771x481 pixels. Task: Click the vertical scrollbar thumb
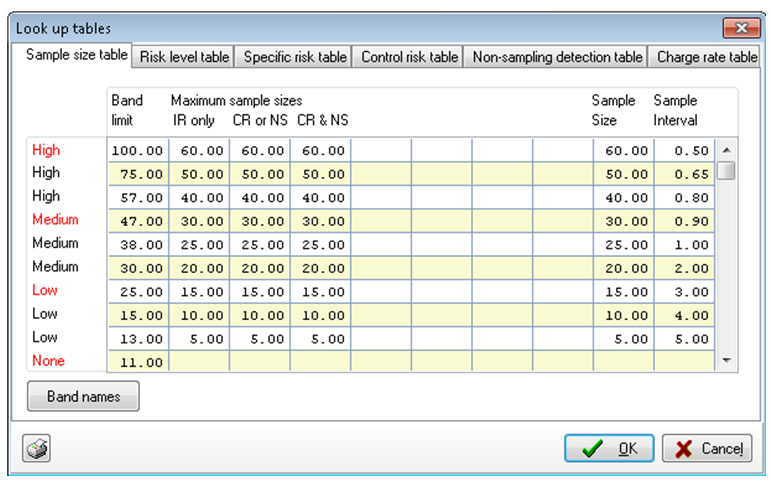pyautogui.click(x=726, y=171)
